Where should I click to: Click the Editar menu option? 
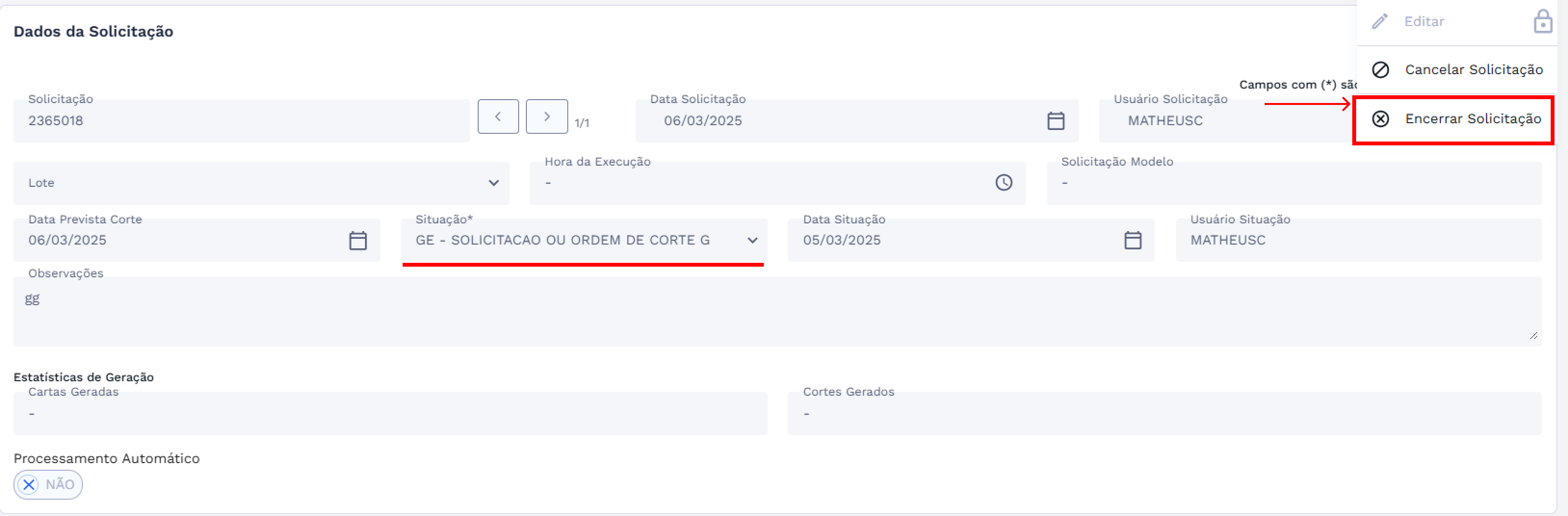coord(1424,22)
